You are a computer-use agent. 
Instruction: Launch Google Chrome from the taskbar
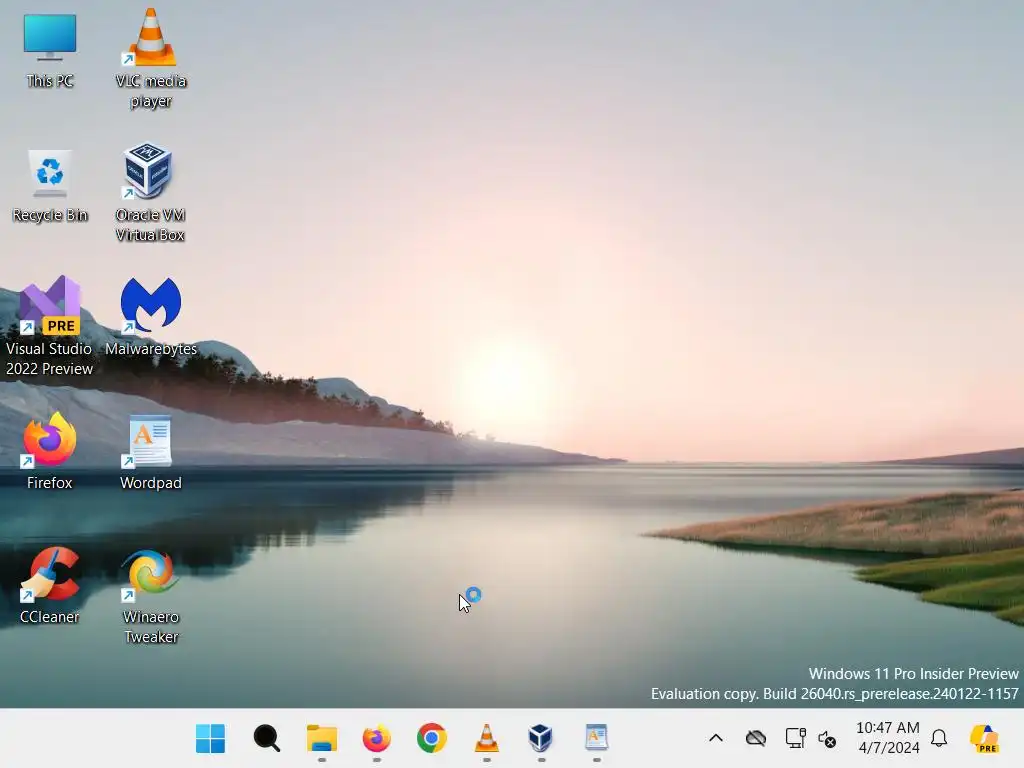[x=432, y=739]
